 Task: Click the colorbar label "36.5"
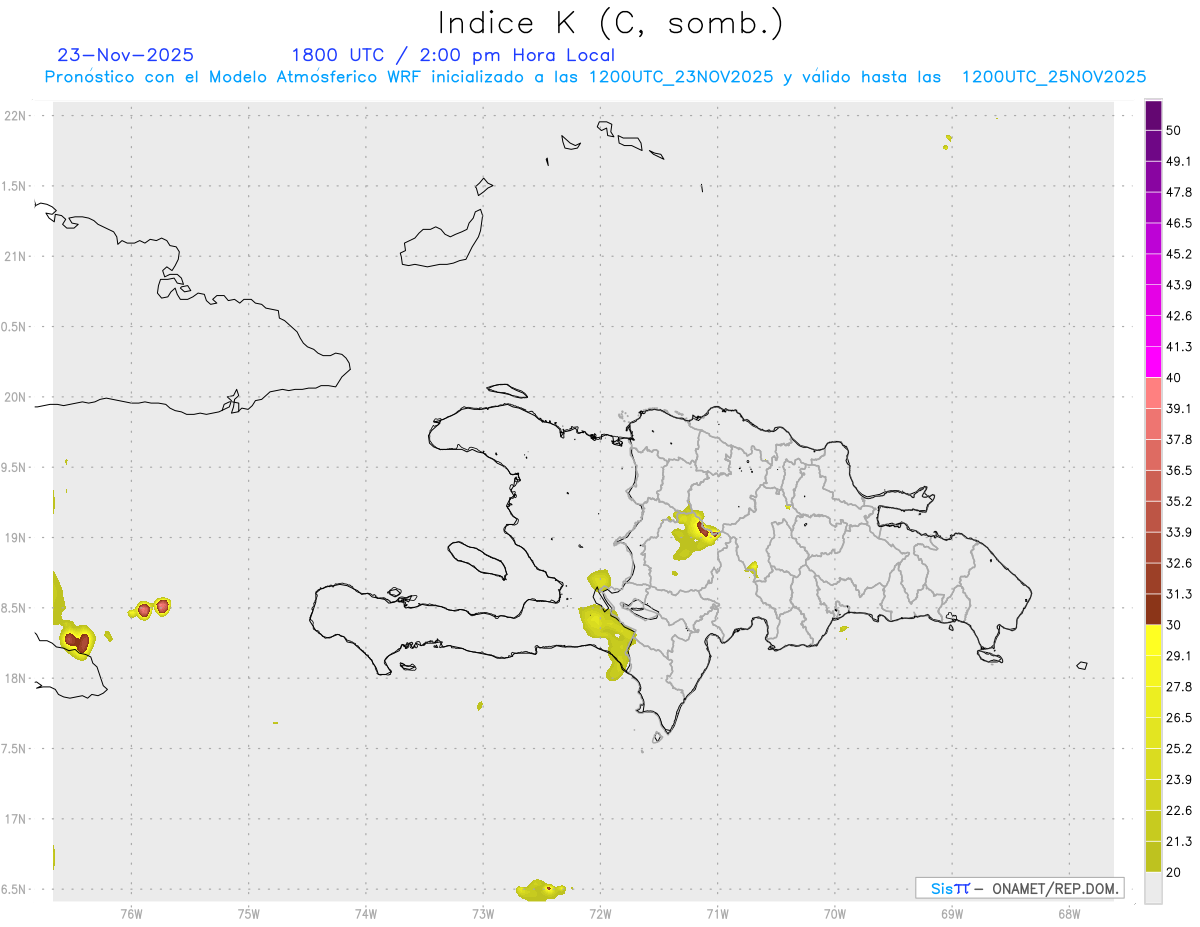(x=1179, y=470)
